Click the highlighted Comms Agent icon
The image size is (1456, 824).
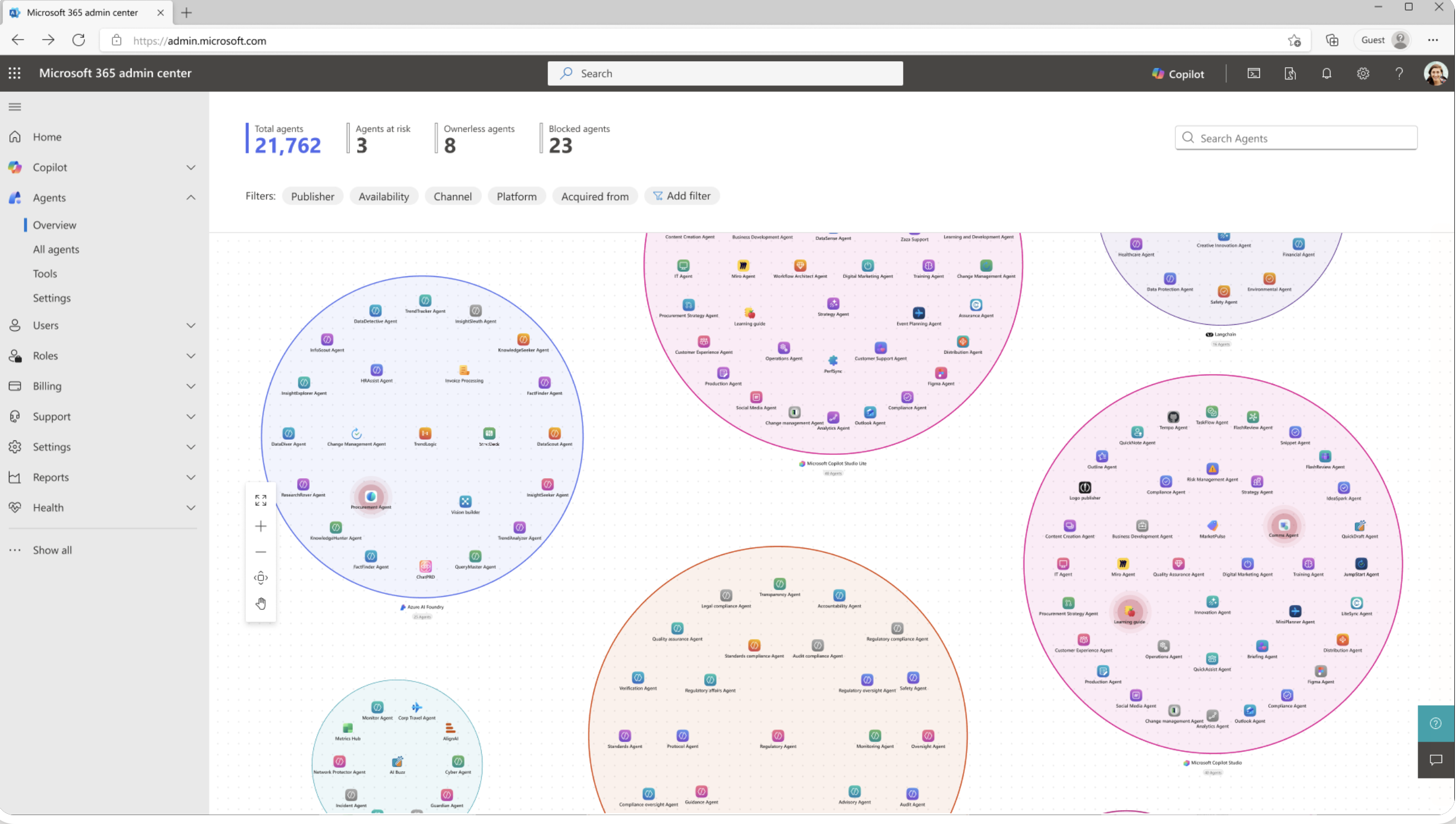pyautogui.click(x=1284, y=525)
